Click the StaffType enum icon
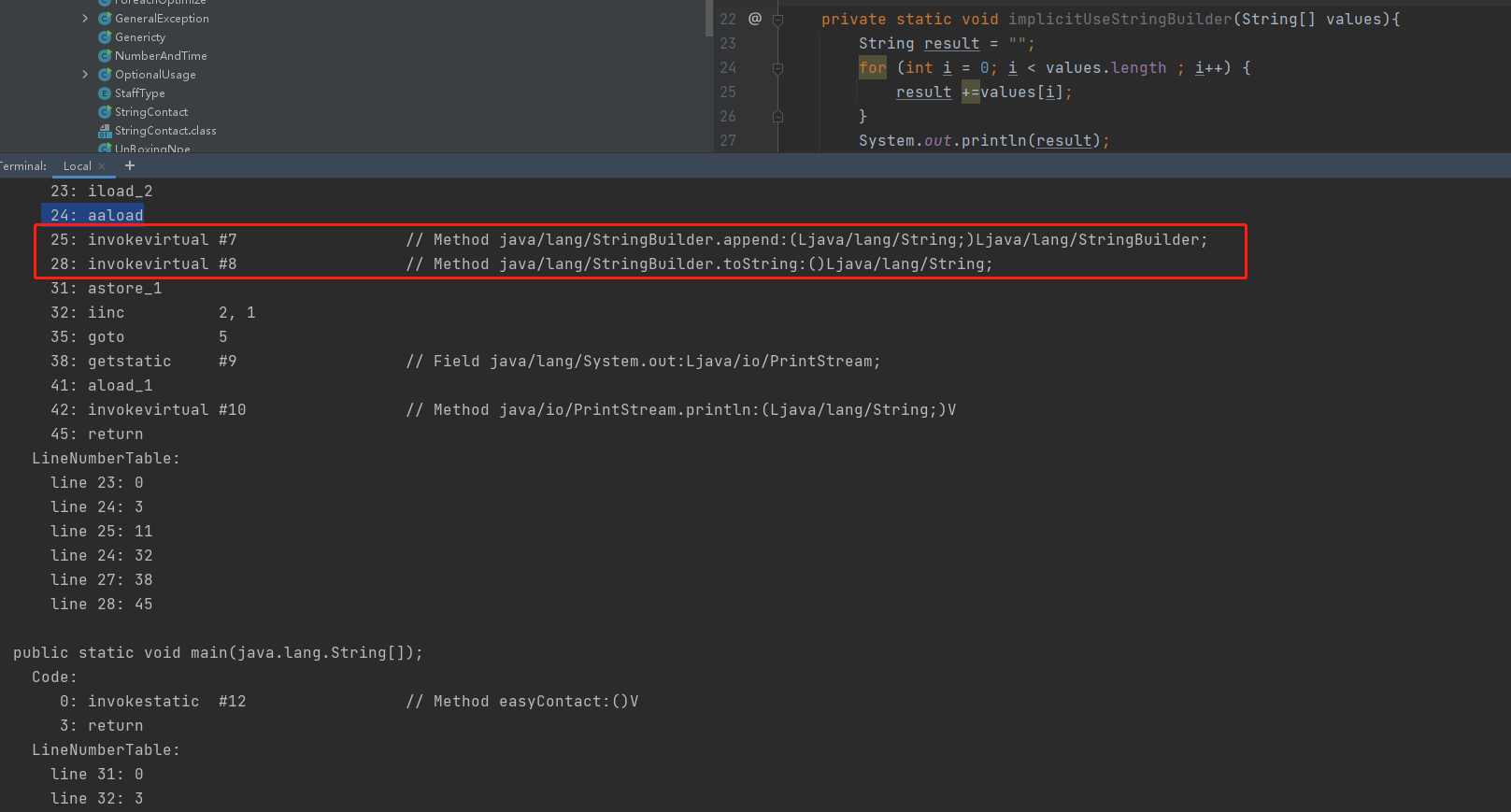Viewport: 1511px width, 812px height. (x=105, y=93)
